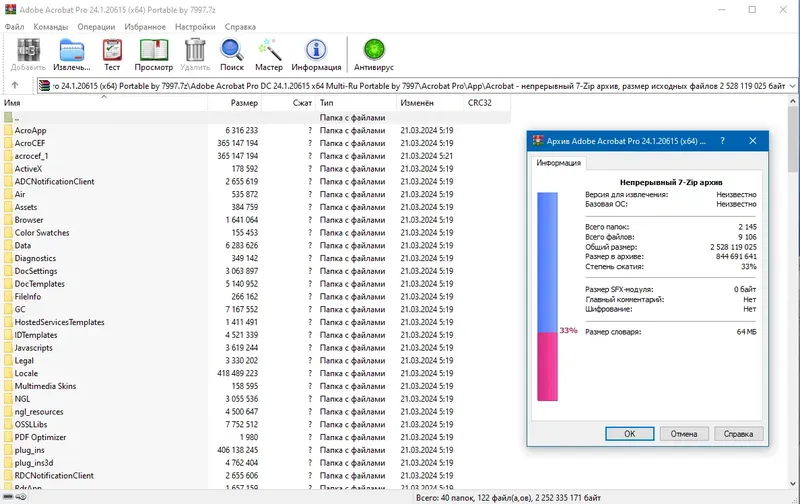Open the Просмотр (View) toolbar icon
Screen dimensions: 800x504
(x=154, y=50)
